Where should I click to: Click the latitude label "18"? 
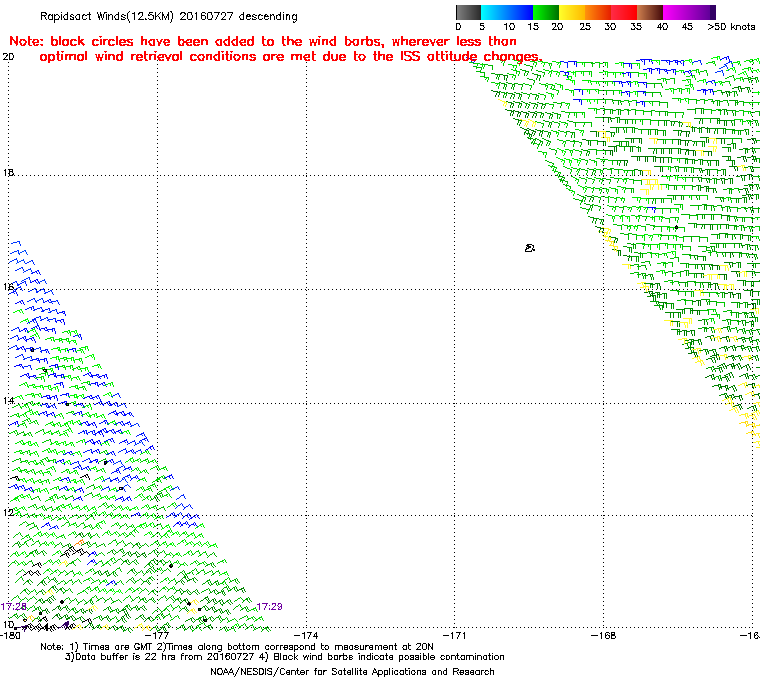pos(8,173)
